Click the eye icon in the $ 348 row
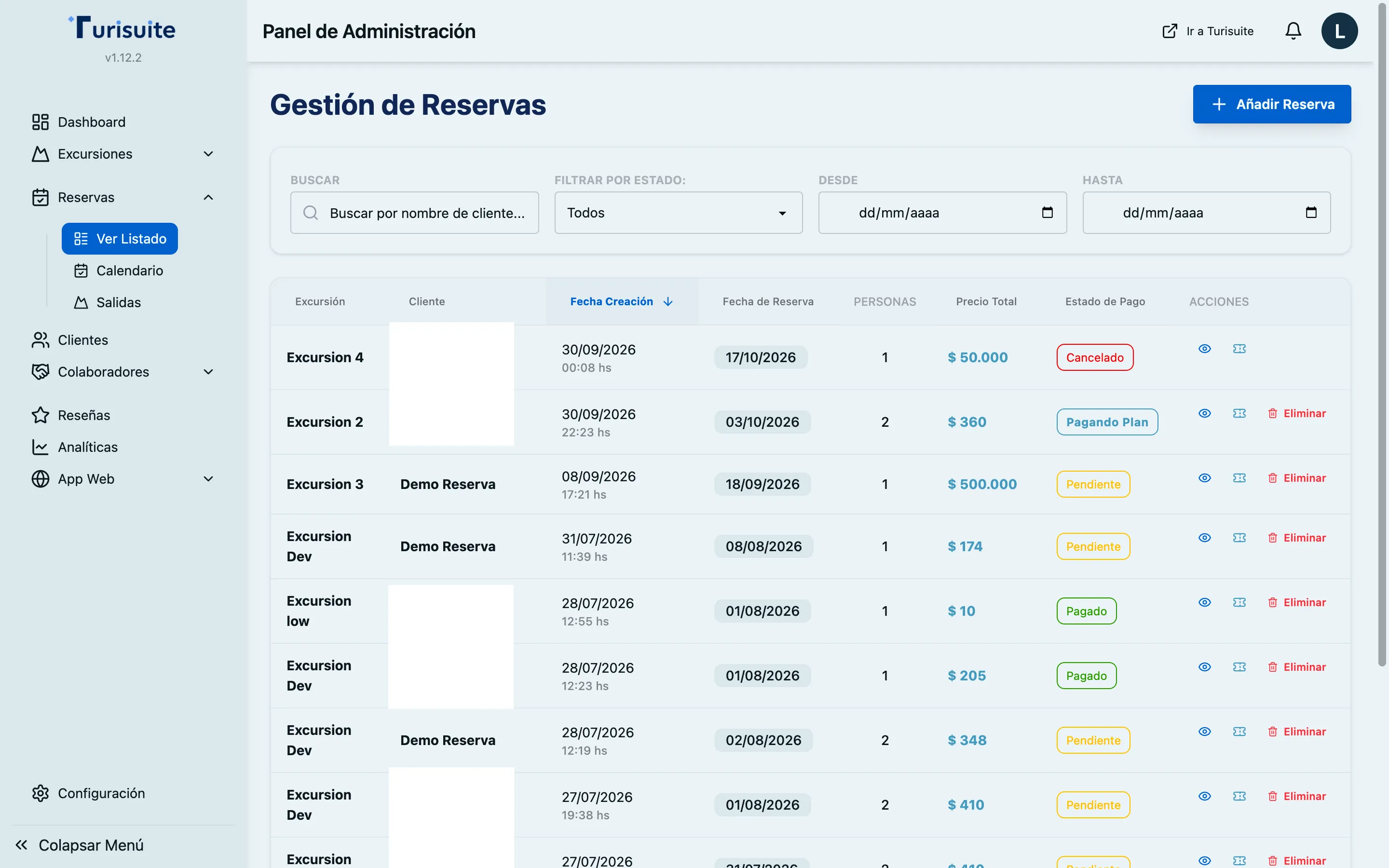Image resolution: width=1389 pixels, height=868 pixels. pyautogui.click(x=1205, y=732)
